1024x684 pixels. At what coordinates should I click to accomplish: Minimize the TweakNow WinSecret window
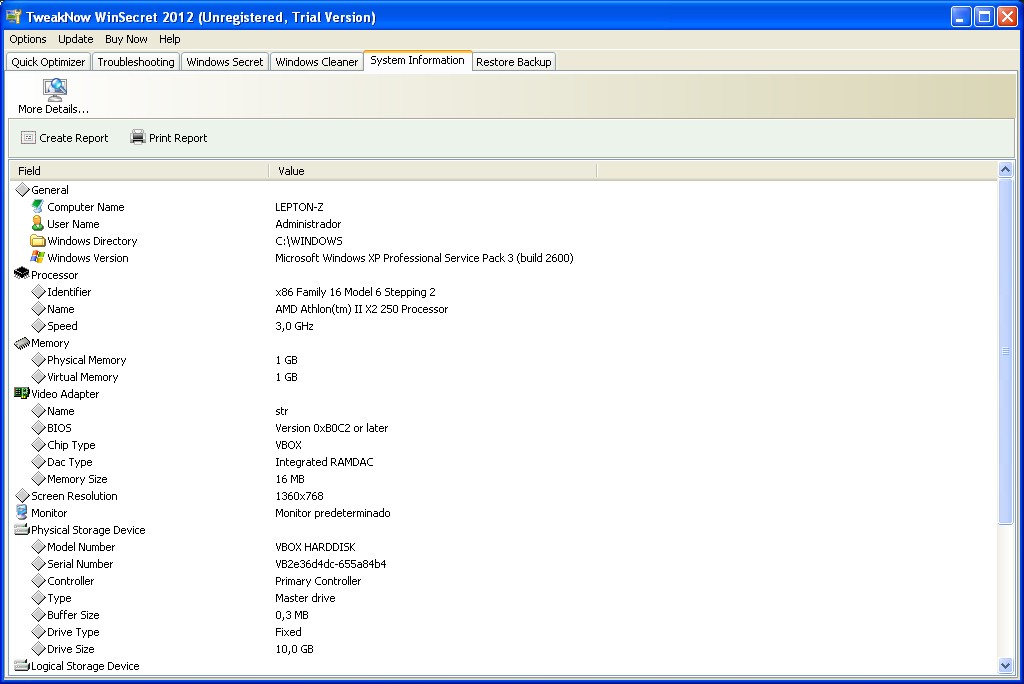click(961, 17)
